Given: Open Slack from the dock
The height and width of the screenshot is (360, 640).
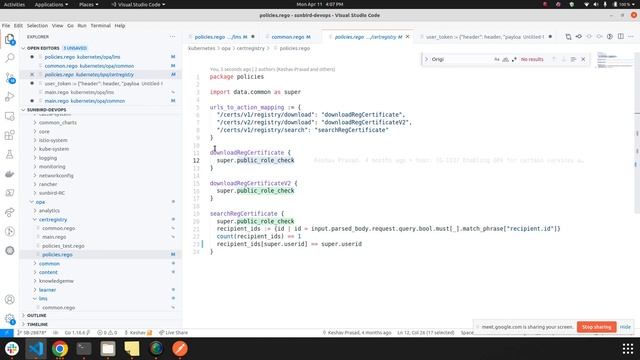Looking at the screenshot, I should tap(12, 349).
